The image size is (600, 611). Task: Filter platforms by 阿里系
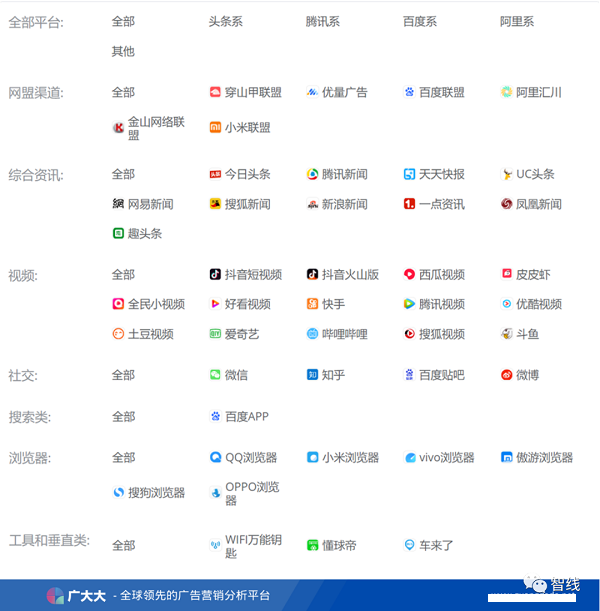(517, 21)
